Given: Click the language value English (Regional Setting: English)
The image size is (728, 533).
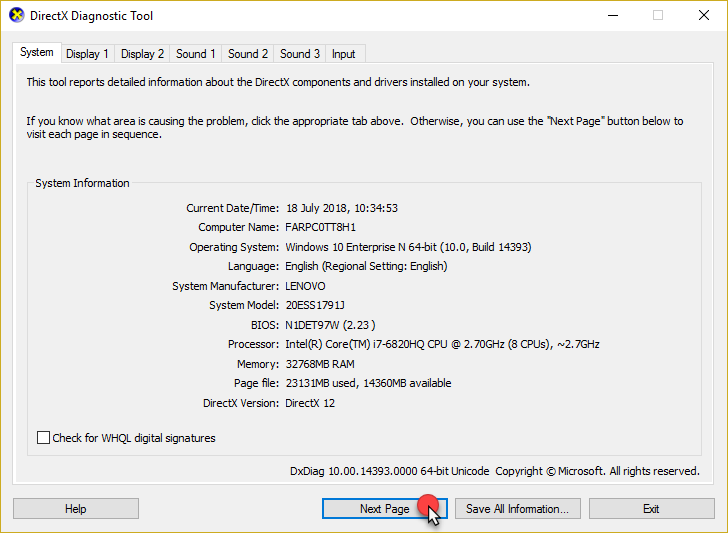Looking at the screenshot, I should [366, 266].
